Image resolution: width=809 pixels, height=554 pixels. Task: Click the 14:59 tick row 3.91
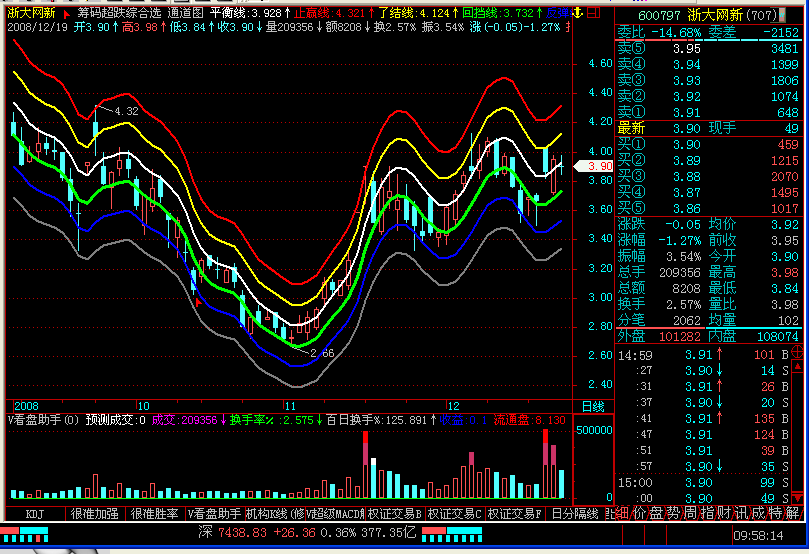tap(704, 355)
